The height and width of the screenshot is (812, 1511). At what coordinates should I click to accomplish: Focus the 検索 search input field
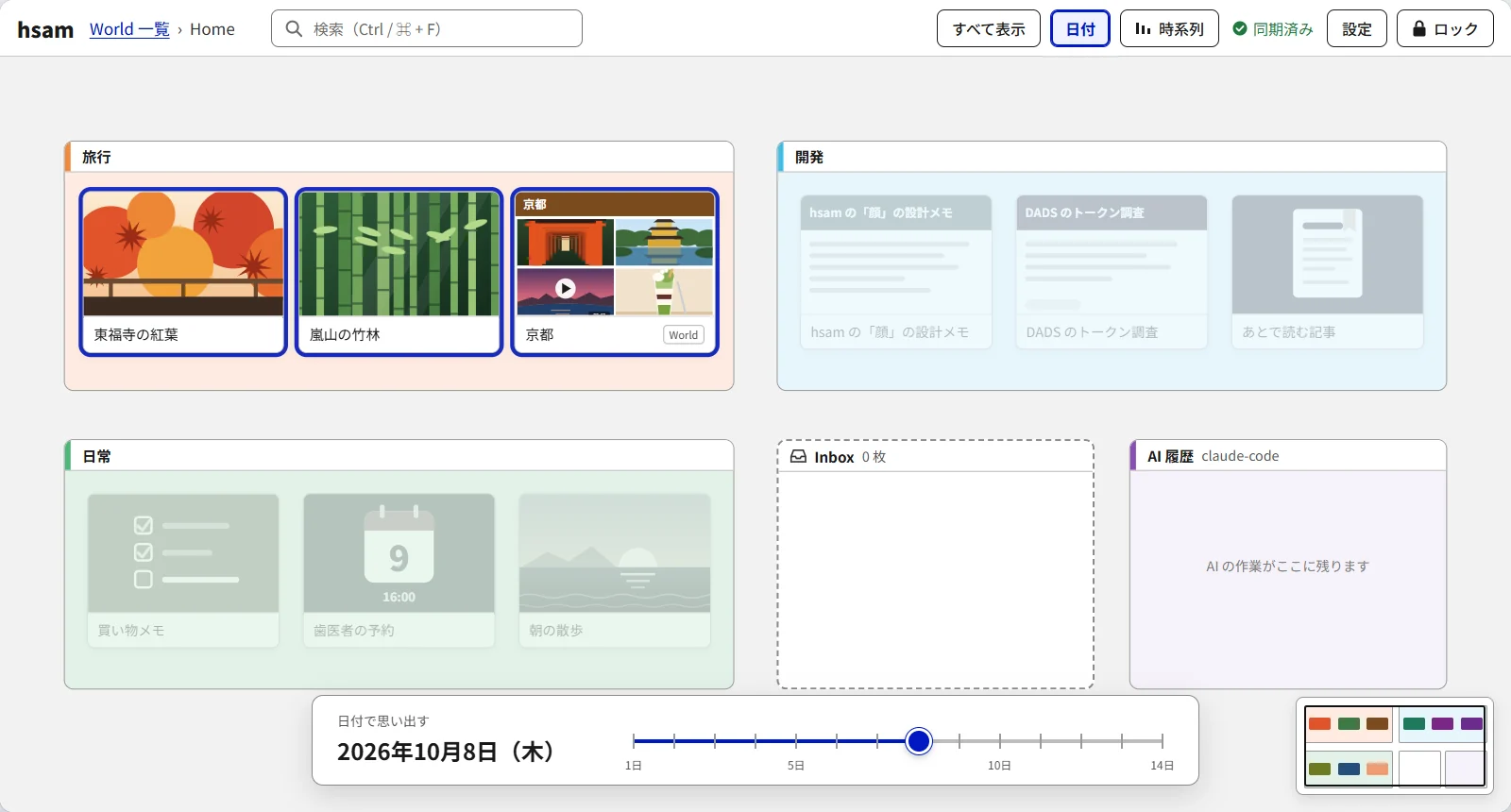pos(427,28)
